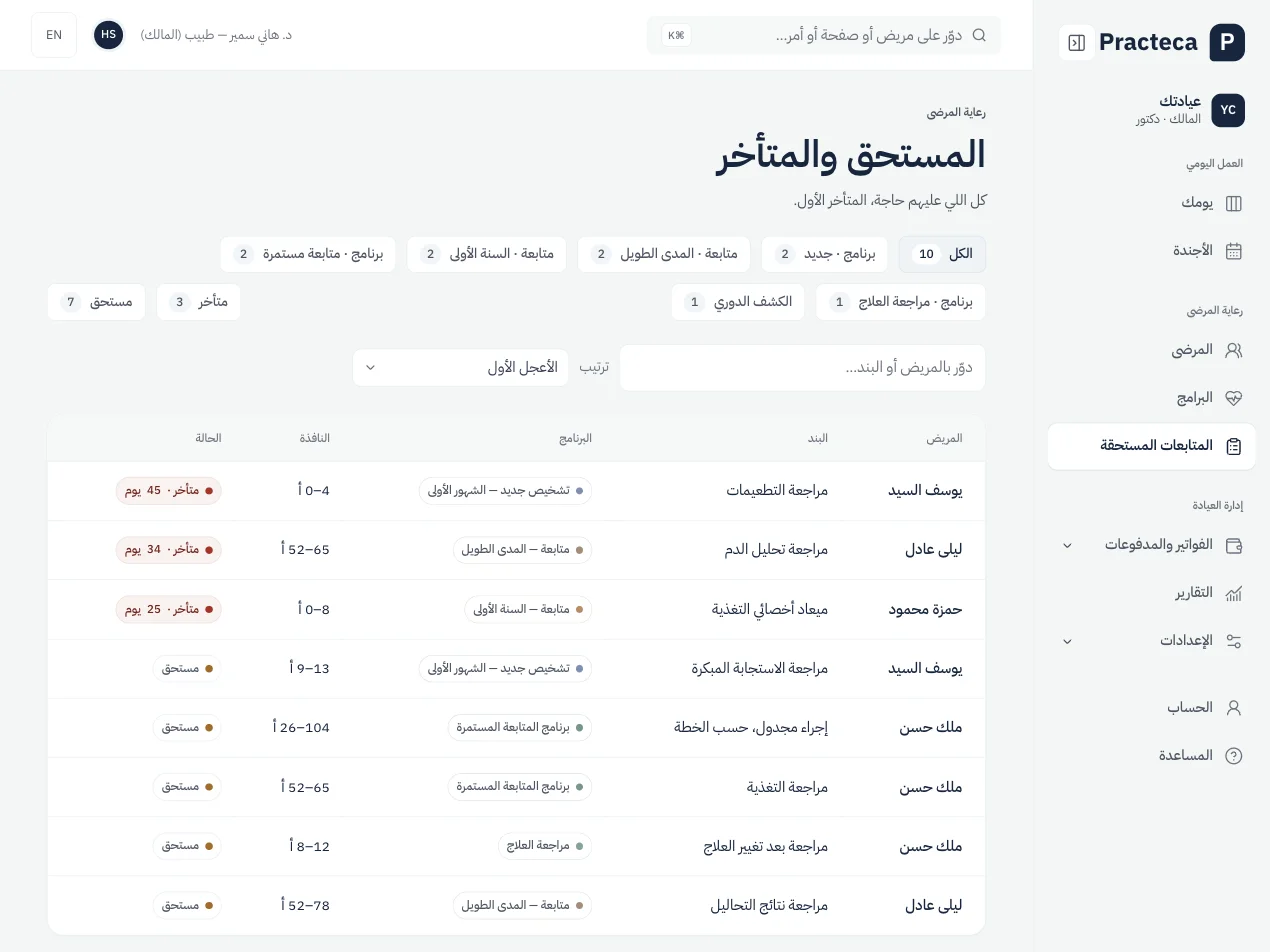Open row مراجعة تحليل الدم
Viewport: 1270px width, 952px height.
pyautogui.click(x=516, y=550)
